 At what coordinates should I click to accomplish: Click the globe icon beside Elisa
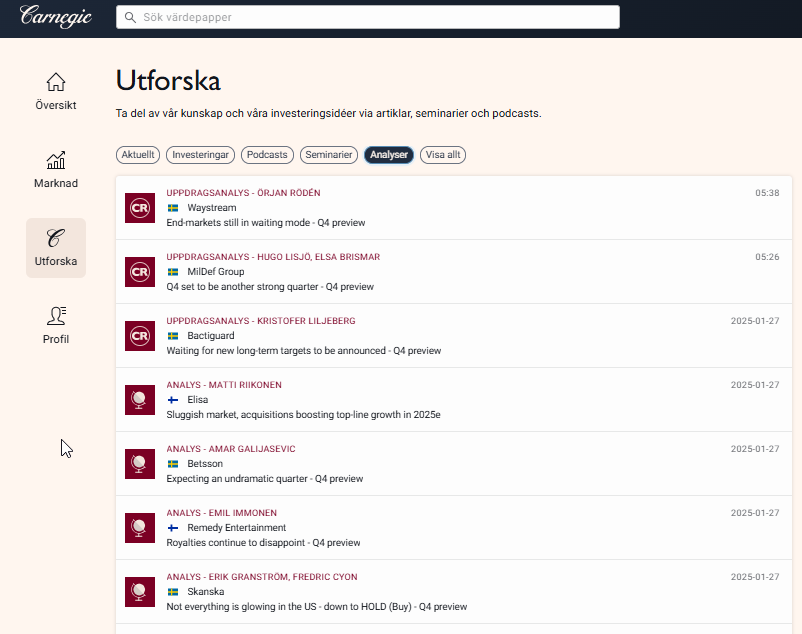(x=140, y=400)
